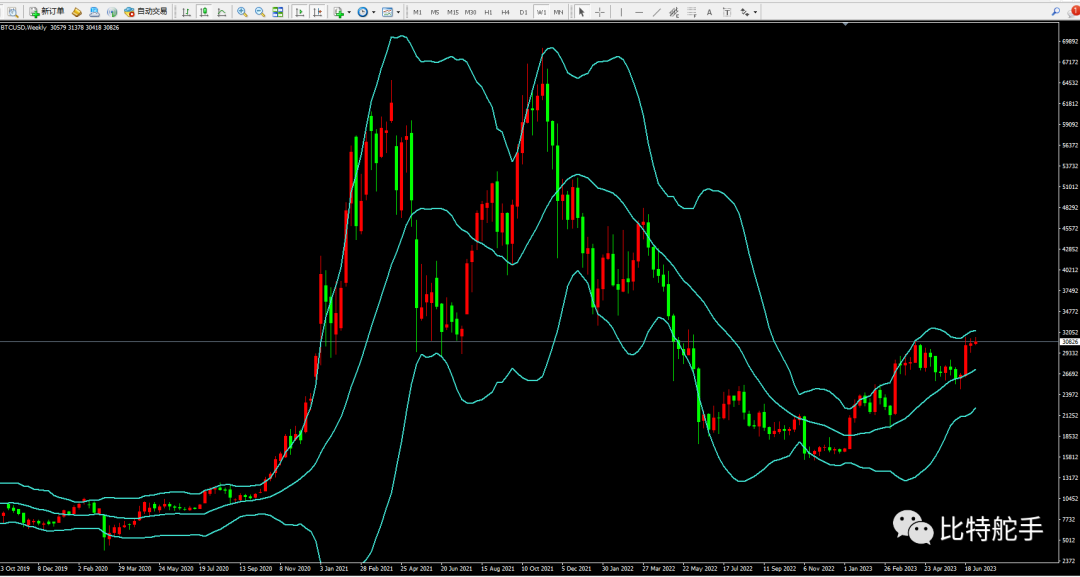The image size is (1080, 577).
Task: Open the chart templates dropdown
Action: 399,13
